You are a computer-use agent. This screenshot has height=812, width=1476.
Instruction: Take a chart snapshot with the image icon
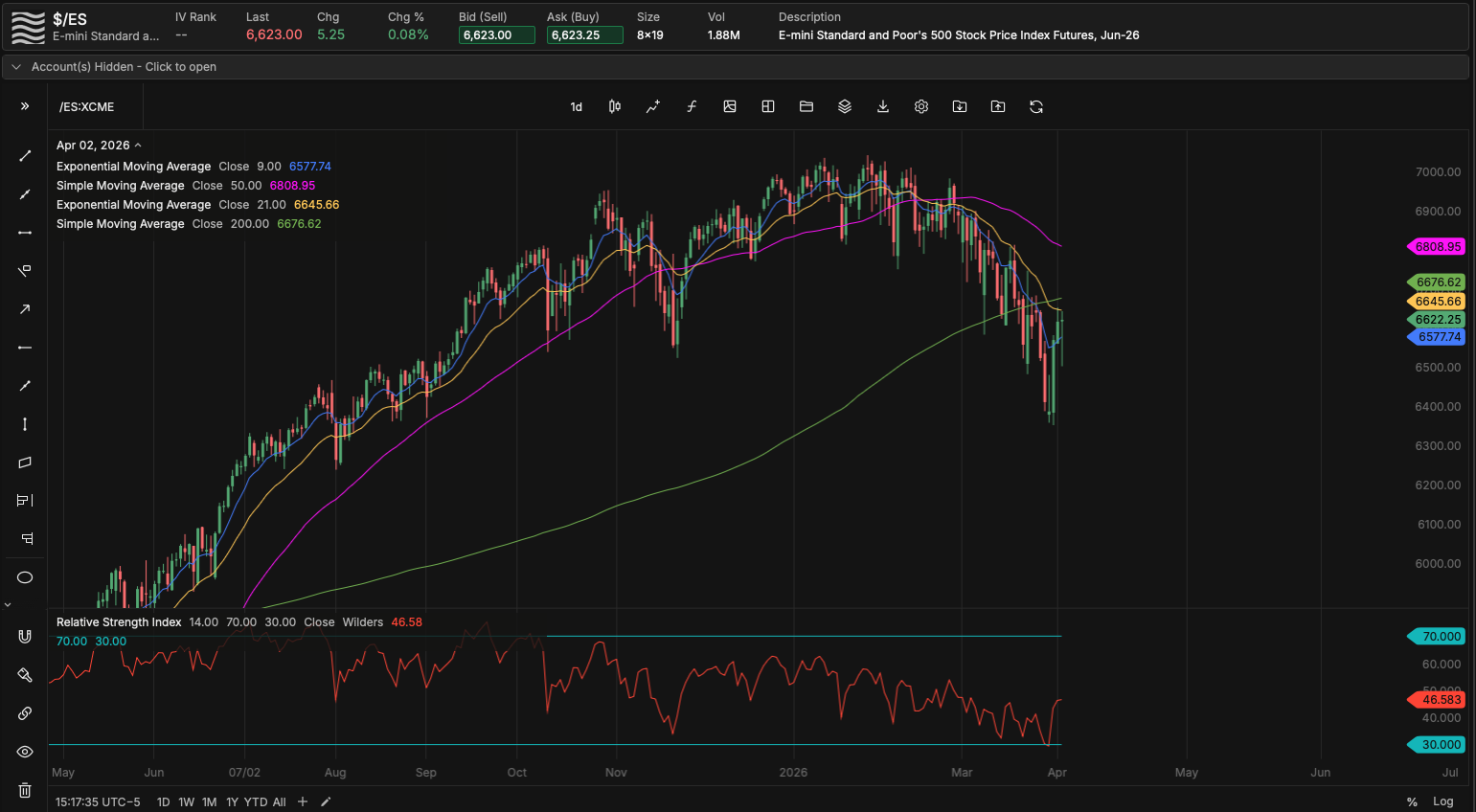point(730,106)
